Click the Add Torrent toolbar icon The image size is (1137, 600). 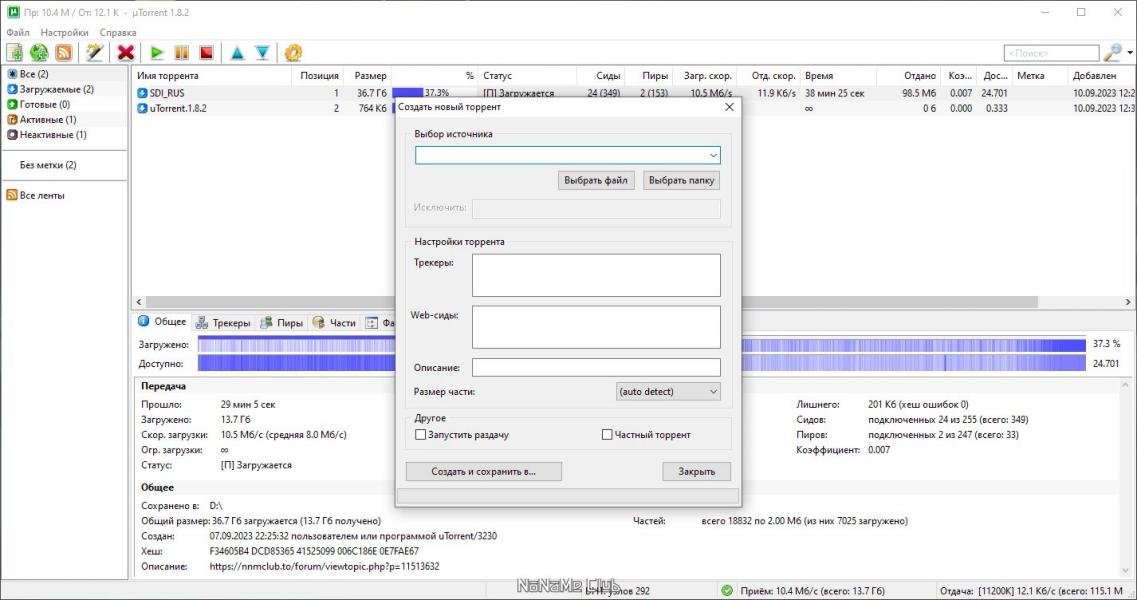pos(15,53)
